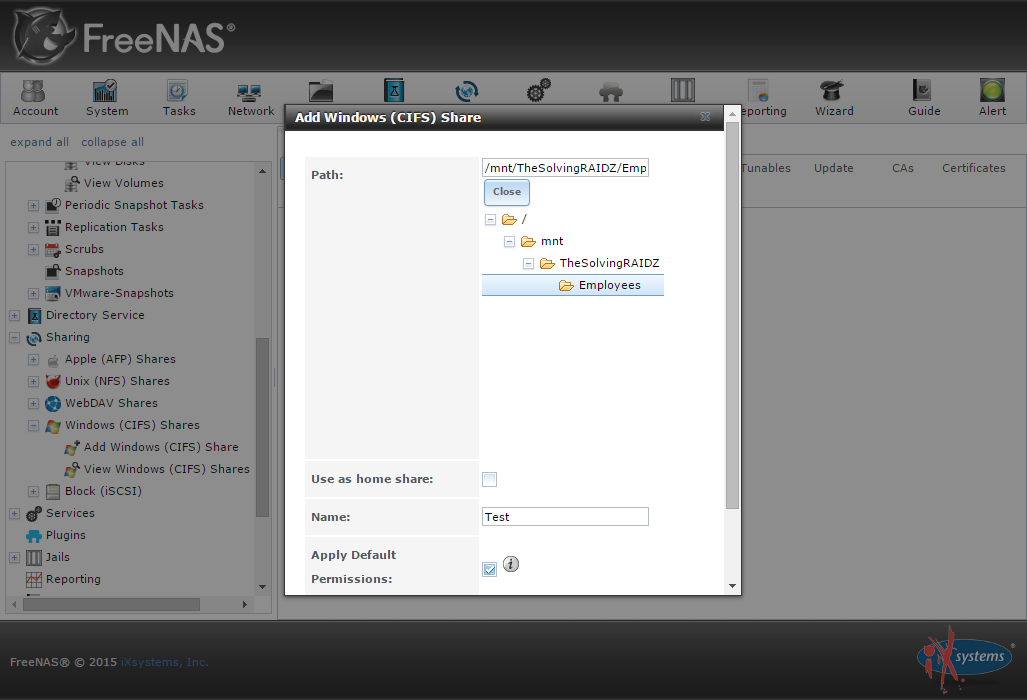Uncheck the Apply Default Permissions checkbox
1027x700 pixels.
(489, 569)
